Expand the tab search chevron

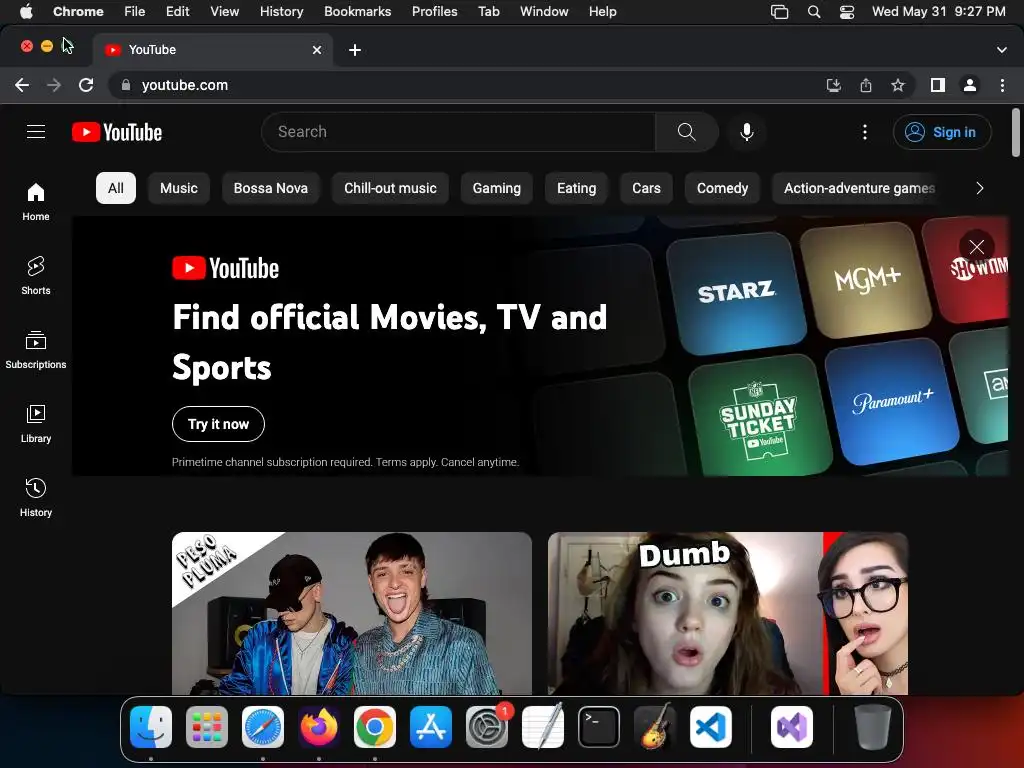(x=1001, y=50)
